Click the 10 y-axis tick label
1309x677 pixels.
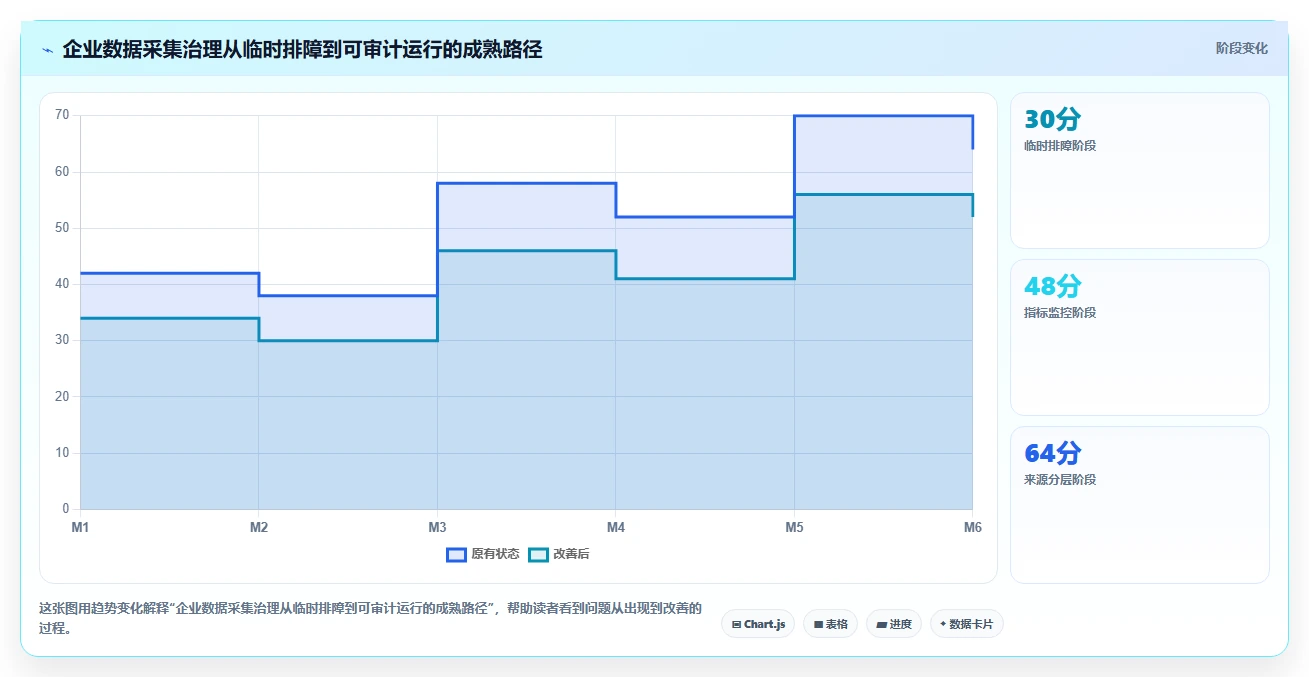(62, 453)
